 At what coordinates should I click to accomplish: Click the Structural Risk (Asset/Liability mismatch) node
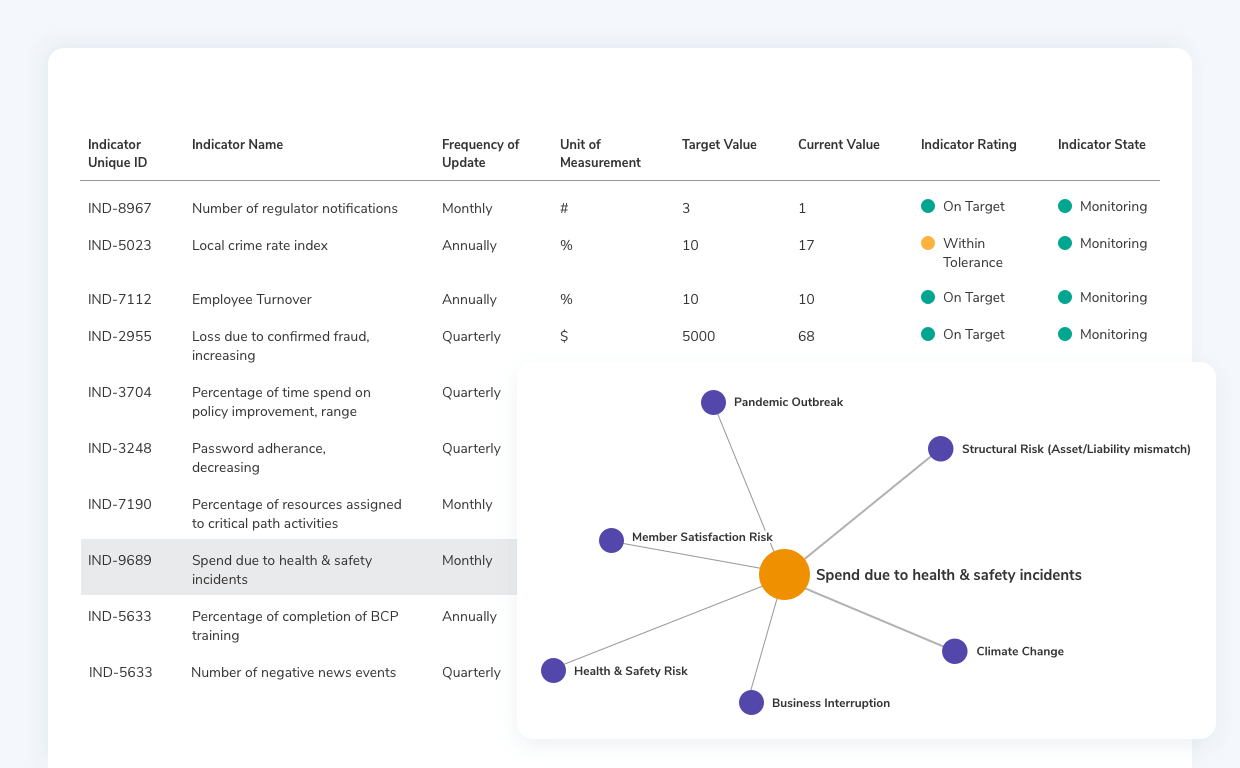click(x=940, y=449)
